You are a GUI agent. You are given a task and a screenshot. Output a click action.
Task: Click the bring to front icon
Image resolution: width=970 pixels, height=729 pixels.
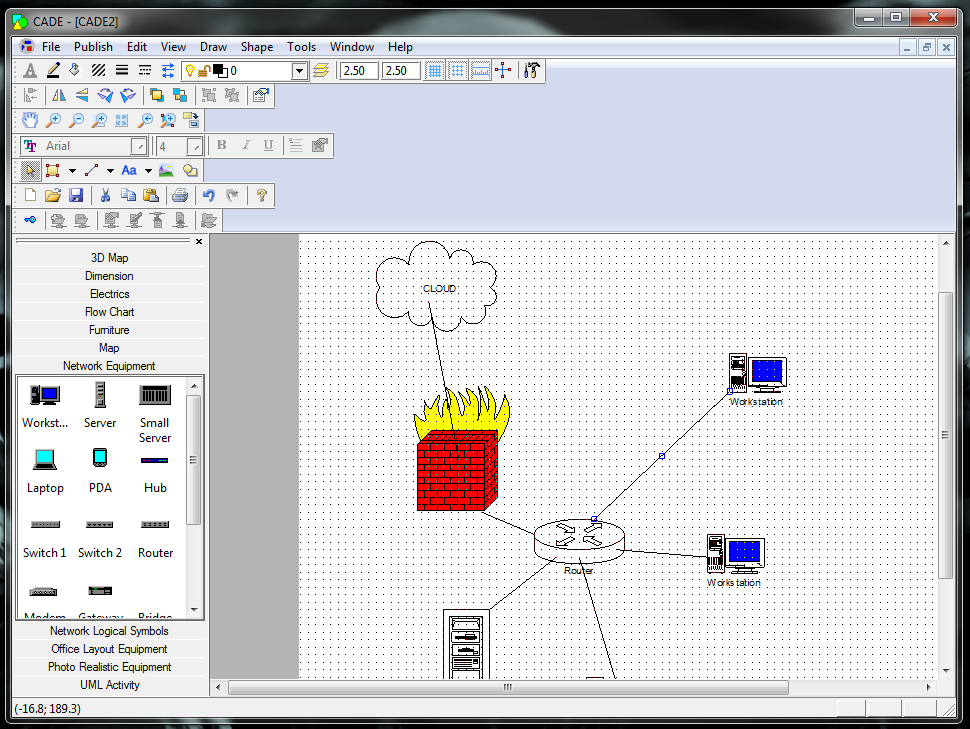(157, 95)
